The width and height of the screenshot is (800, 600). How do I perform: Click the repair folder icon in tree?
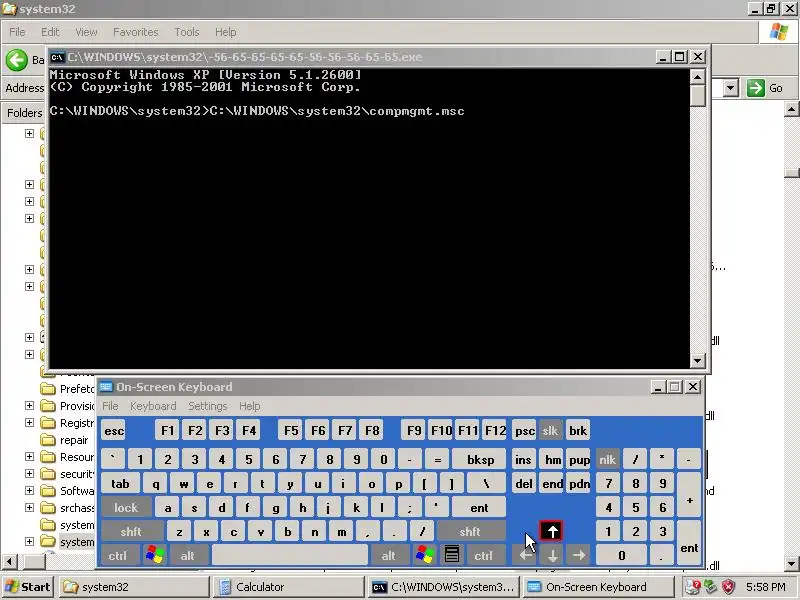[x=47, y=440]
